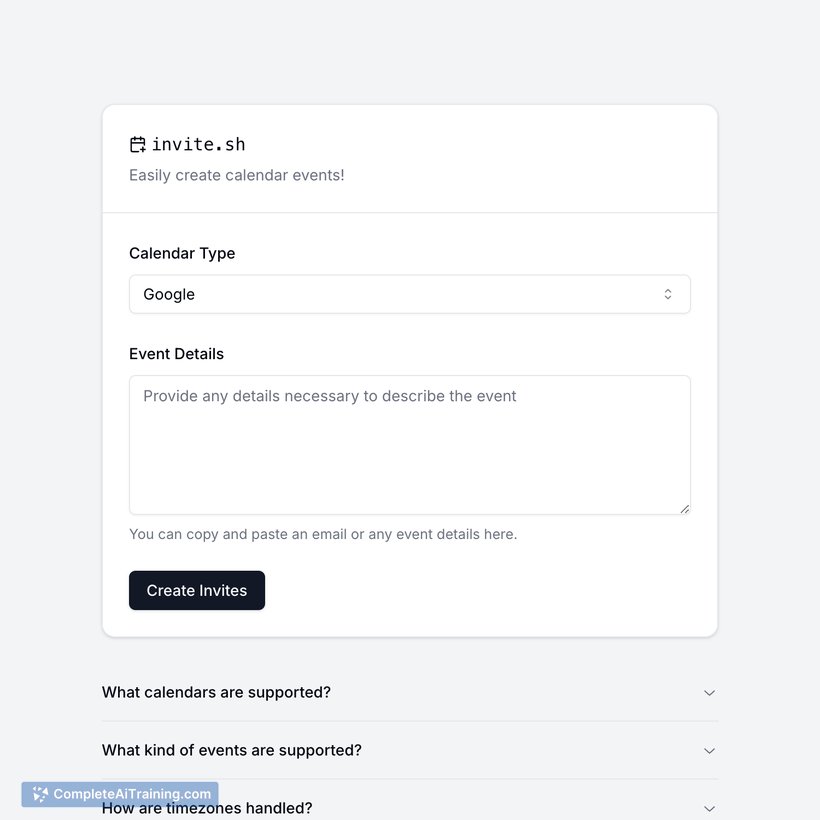Click the "Easily create calendar events!" tagline
820x820 pixels.
pos(237,175)
